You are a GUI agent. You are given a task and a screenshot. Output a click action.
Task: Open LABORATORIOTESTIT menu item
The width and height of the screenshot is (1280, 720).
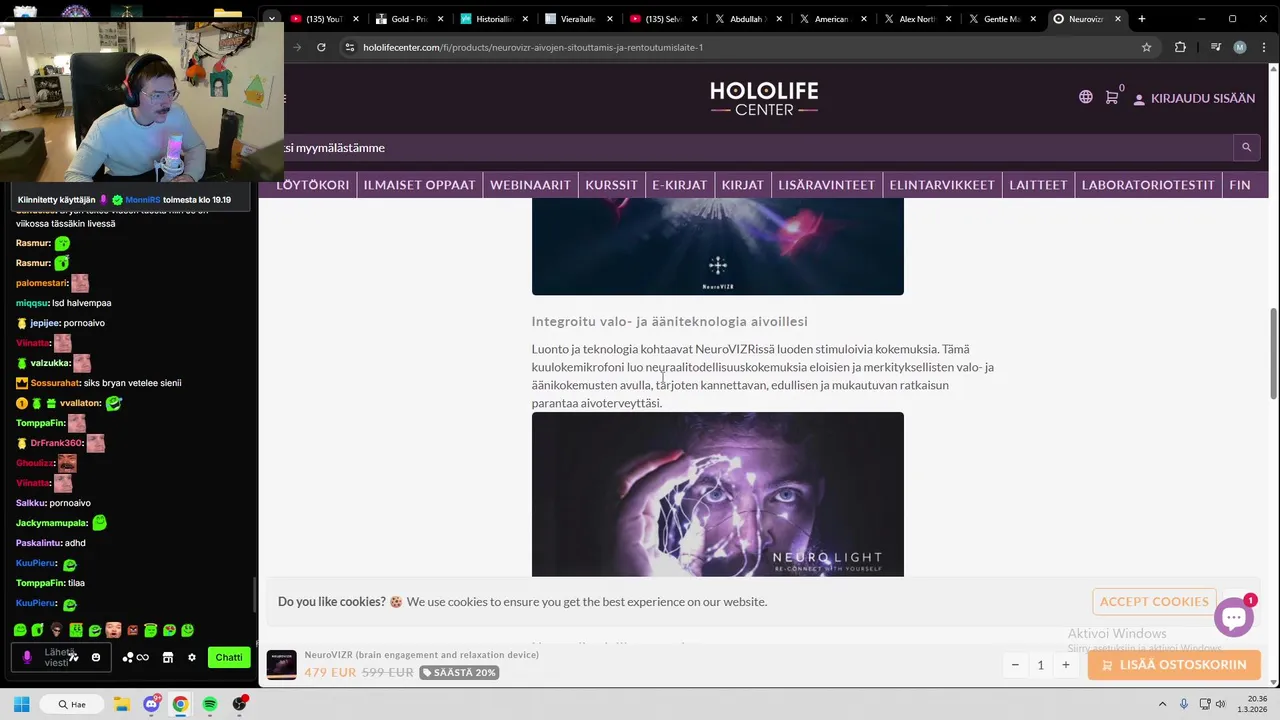tap(1148, 185)
